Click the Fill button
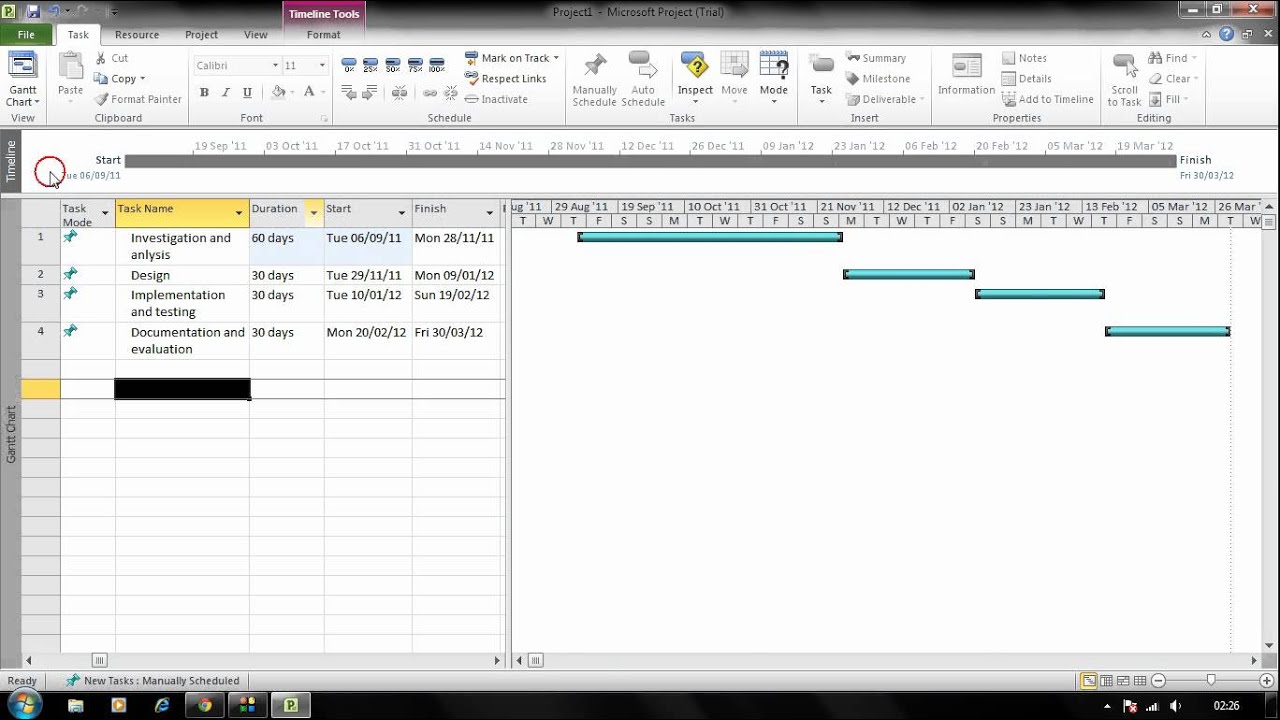The image size is (1280, 720). pyautogui.click(x=1168, y=99)
